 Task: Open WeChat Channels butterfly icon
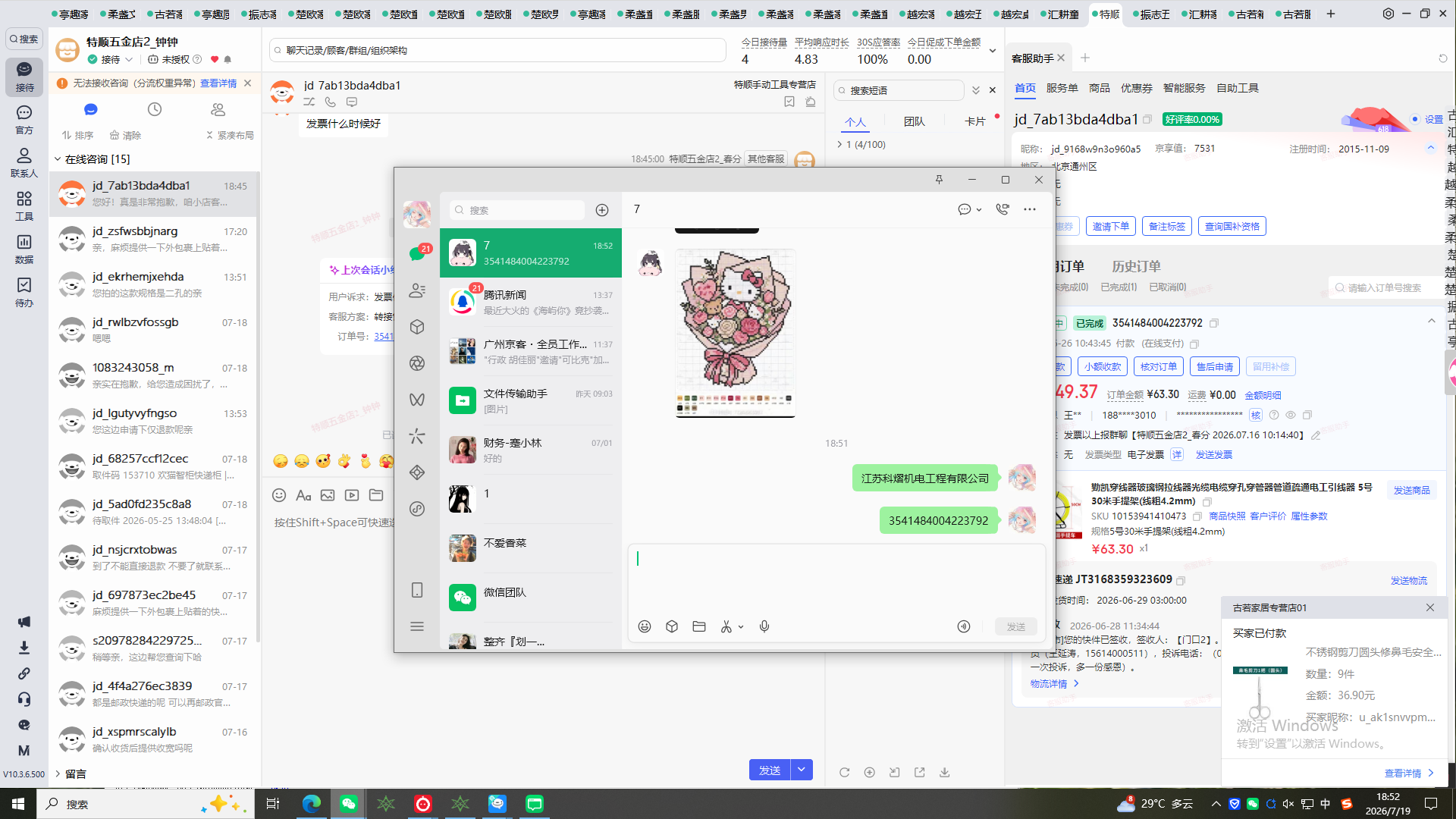(417, 400)
